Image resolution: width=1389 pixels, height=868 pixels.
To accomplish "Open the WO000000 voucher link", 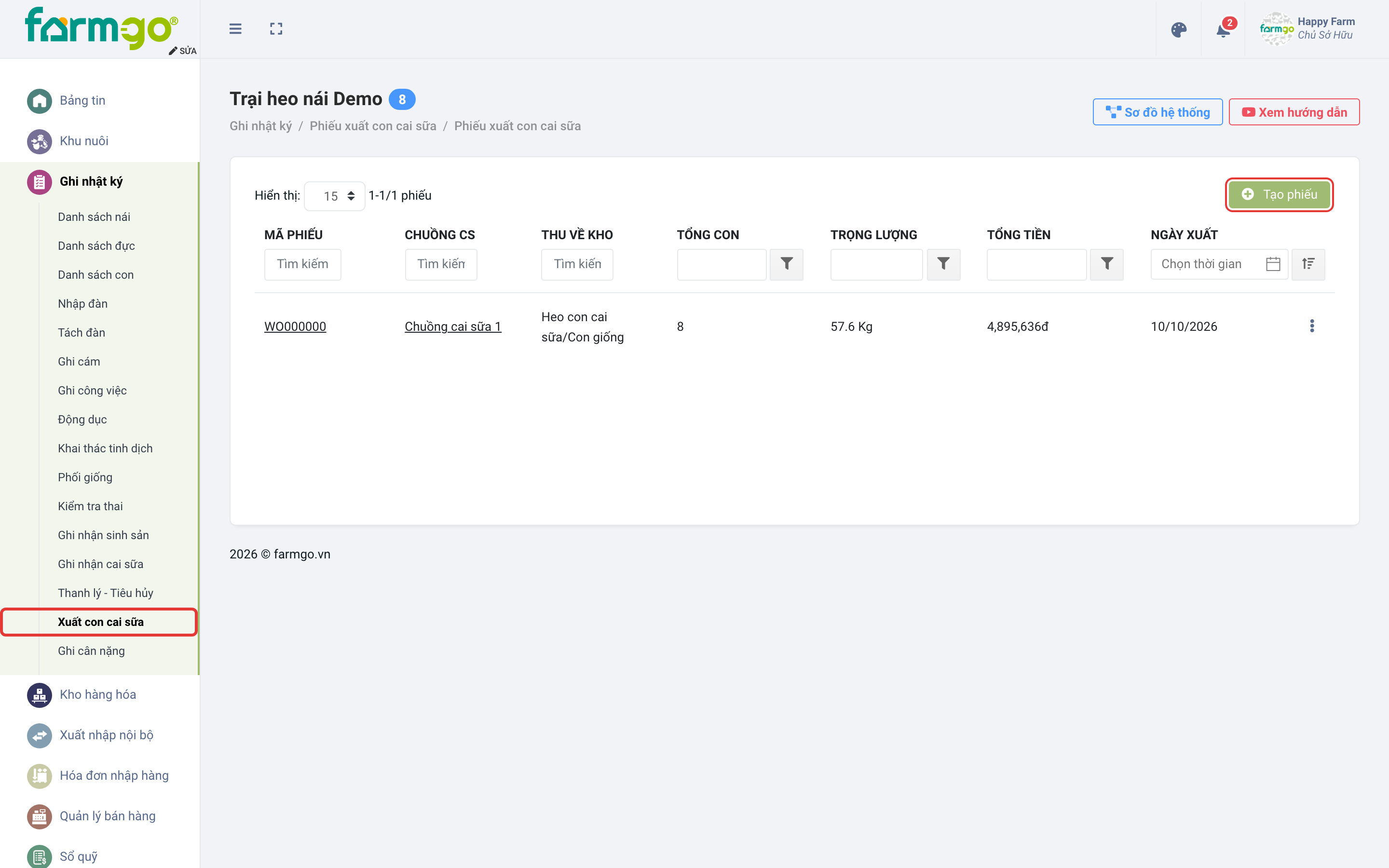I will 295,326.
